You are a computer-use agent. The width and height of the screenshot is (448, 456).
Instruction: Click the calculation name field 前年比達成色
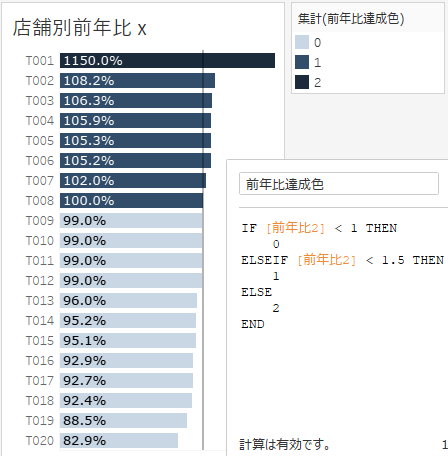click(339, 184)
